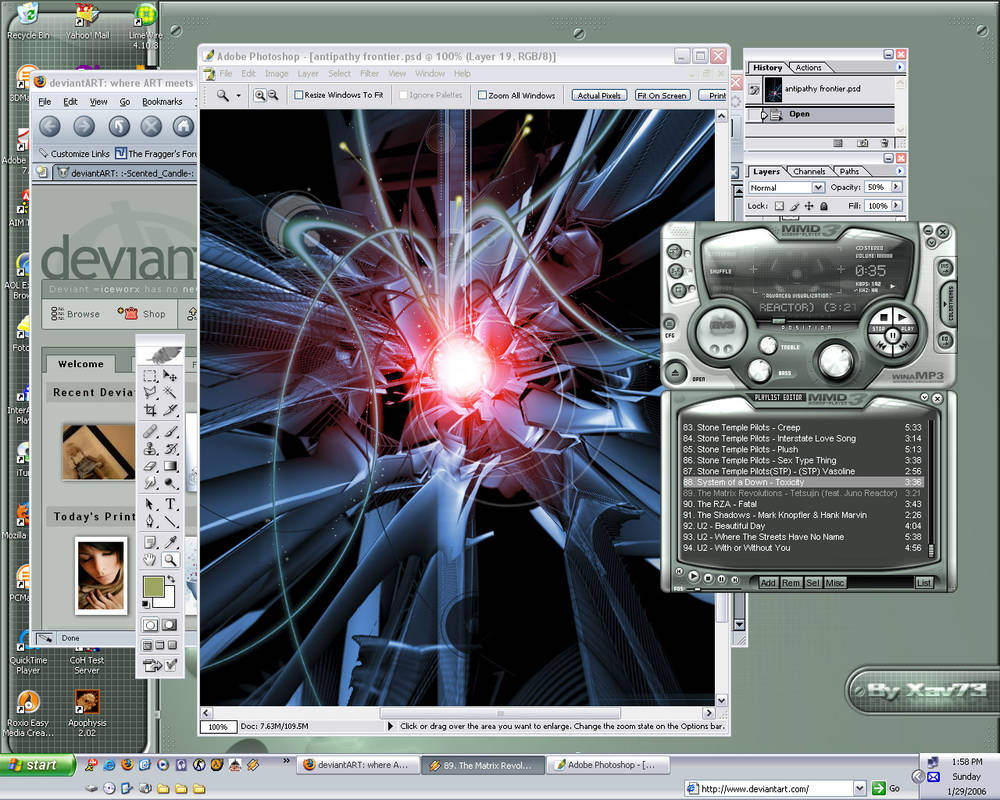
Task: Open the layer blend mode Normal dropdown
Action: 818,188
